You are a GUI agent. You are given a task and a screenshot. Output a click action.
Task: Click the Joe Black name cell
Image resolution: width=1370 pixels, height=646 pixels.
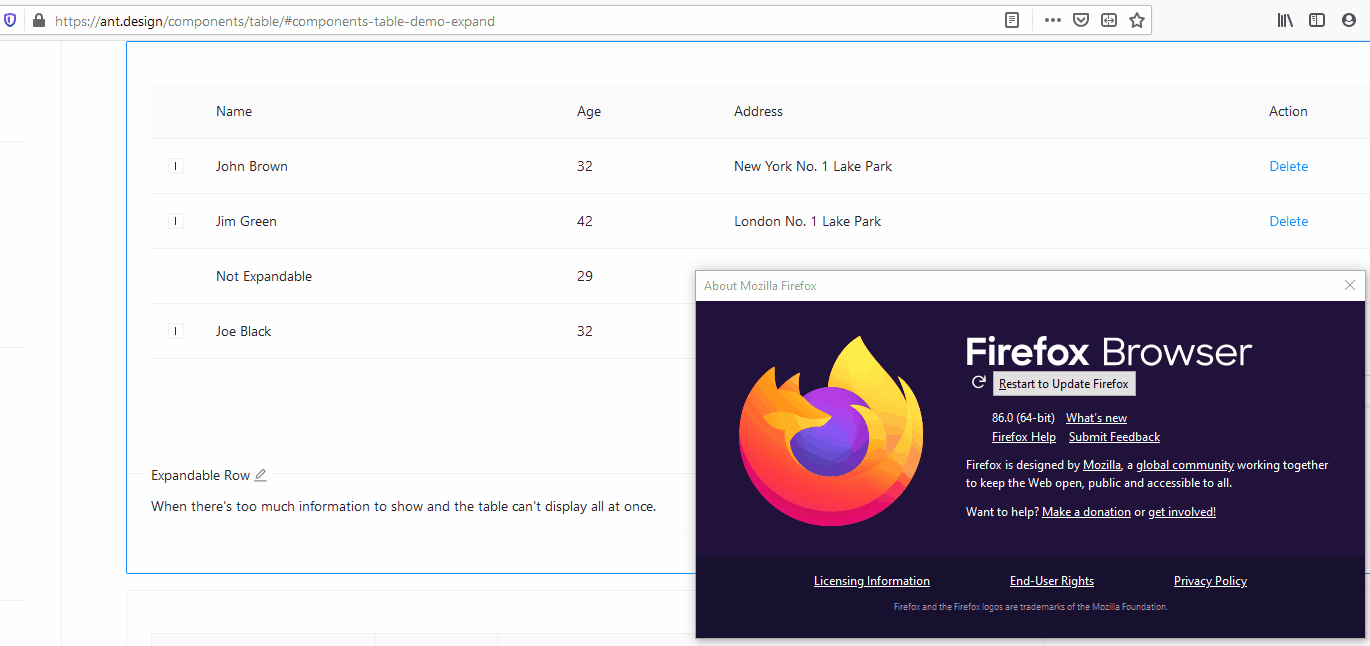tap(244, 331)
